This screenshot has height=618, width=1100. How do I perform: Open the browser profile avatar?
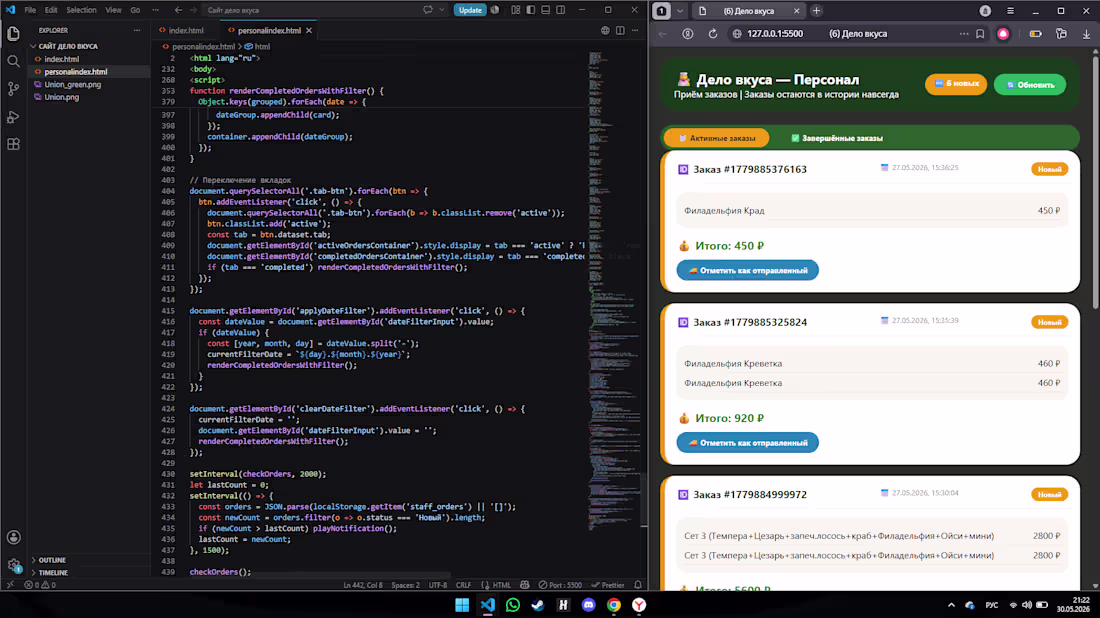point(985,11)
